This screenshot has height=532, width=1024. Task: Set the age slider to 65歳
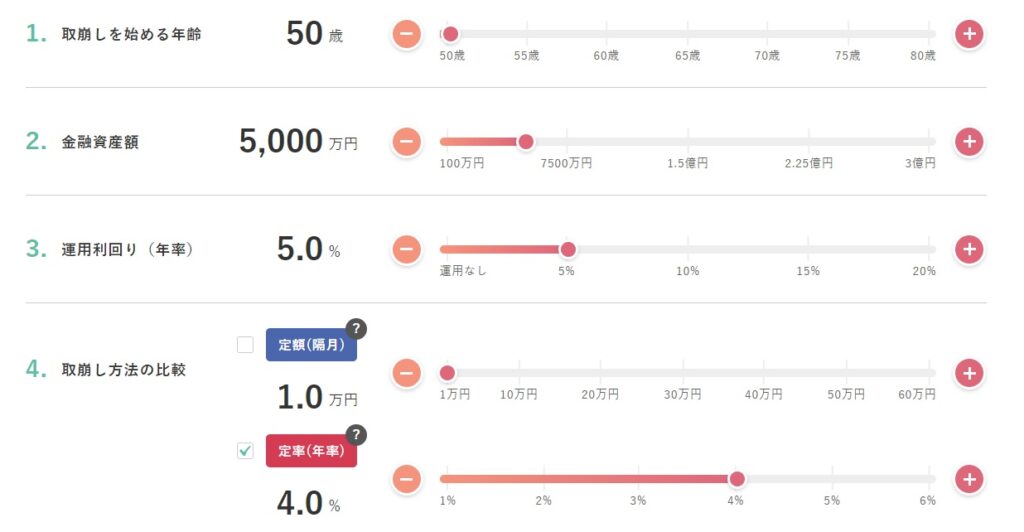688,34
